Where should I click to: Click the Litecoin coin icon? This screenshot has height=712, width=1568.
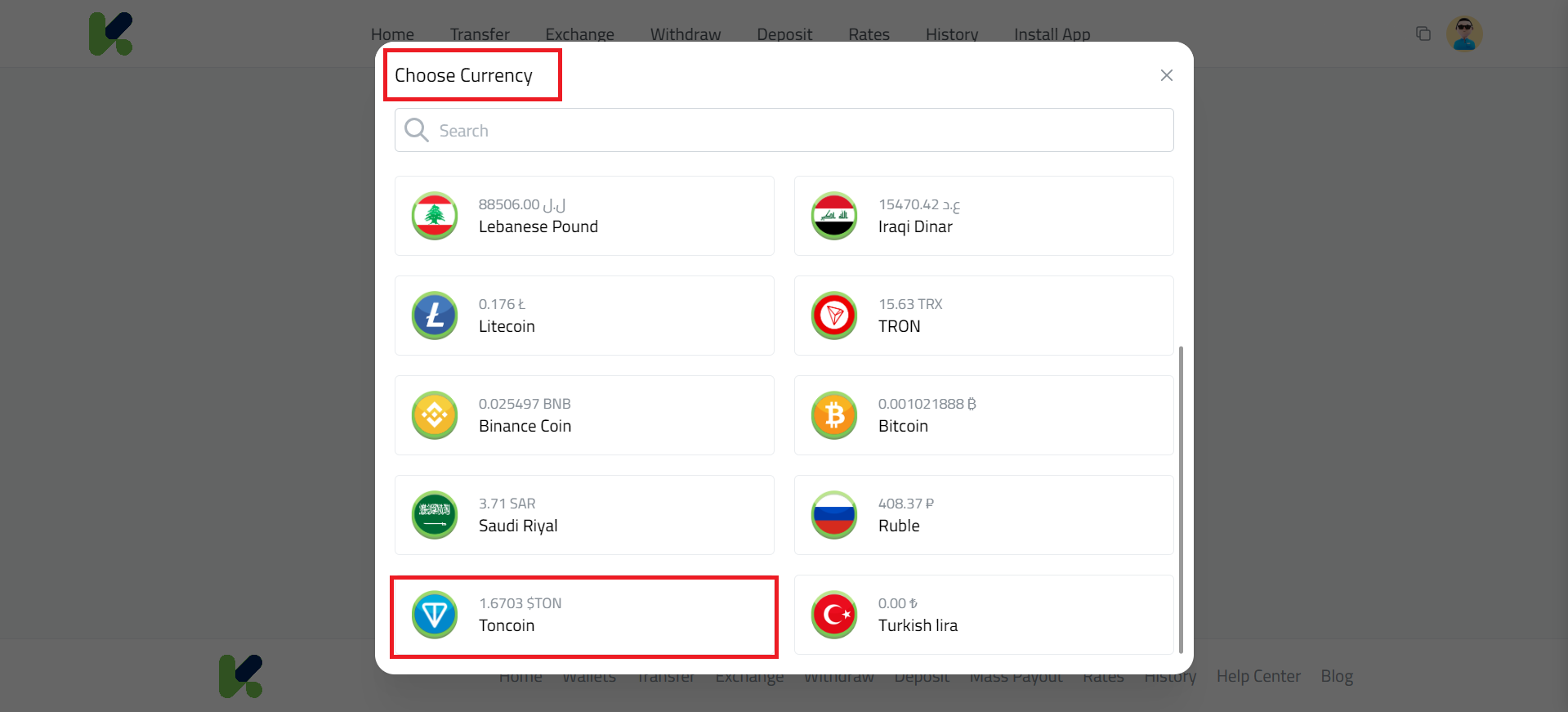click(x=435, y=316)
